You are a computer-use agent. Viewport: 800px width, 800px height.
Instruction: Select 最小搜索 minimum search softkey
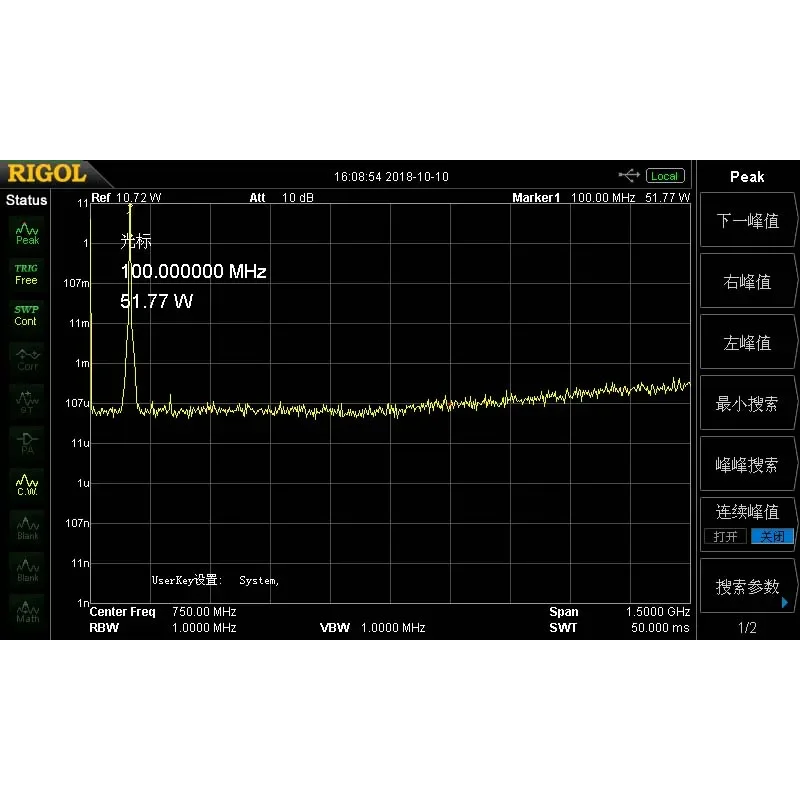coord(747,403)
